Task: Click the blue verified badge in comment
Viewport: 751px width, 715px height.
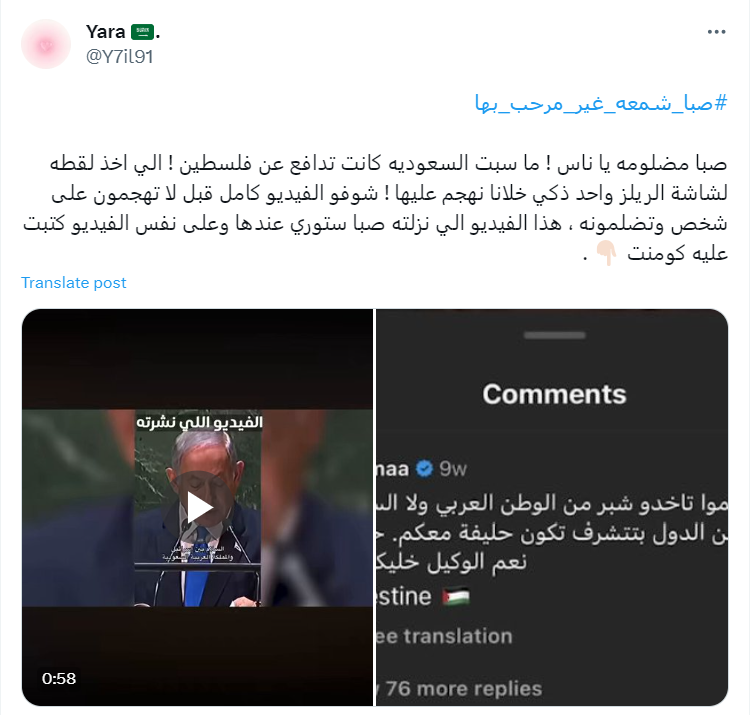Action: 424,469
